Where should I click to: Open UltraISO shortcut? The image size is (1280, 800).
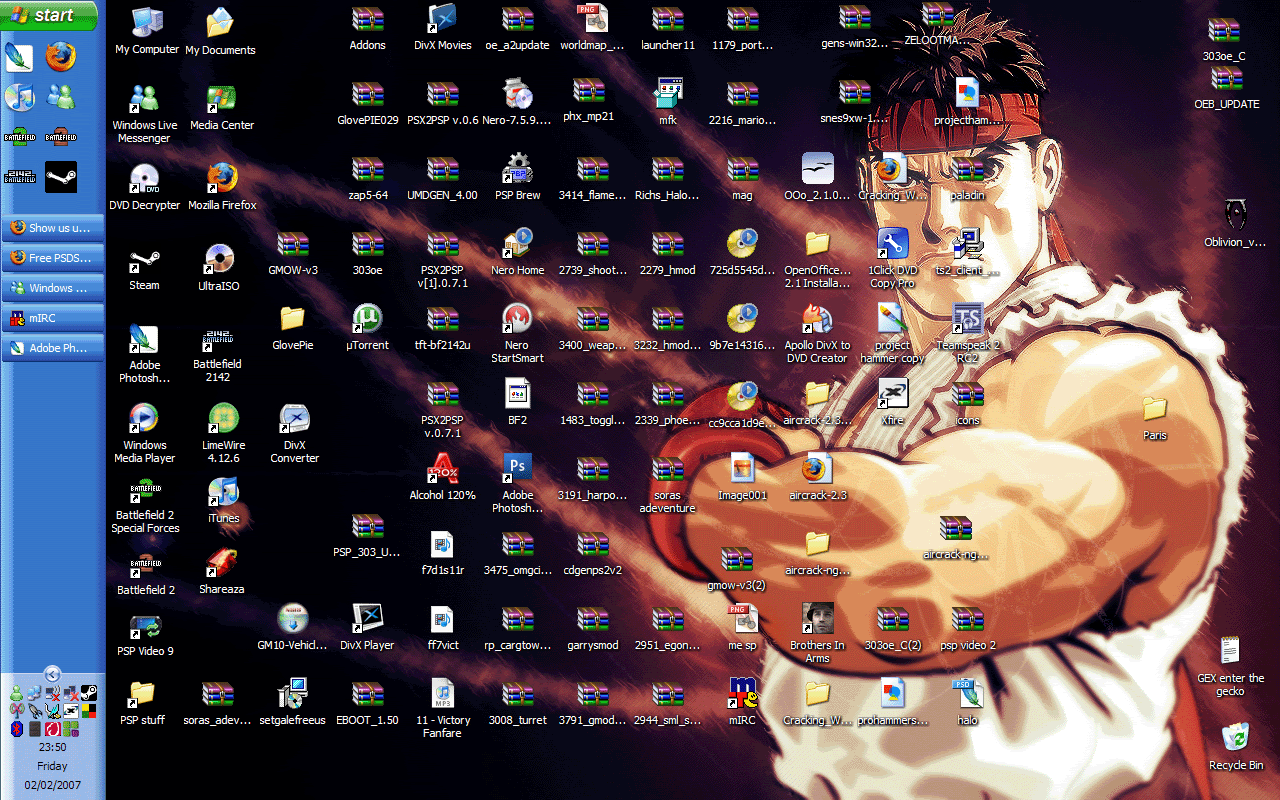pos(218,268)
